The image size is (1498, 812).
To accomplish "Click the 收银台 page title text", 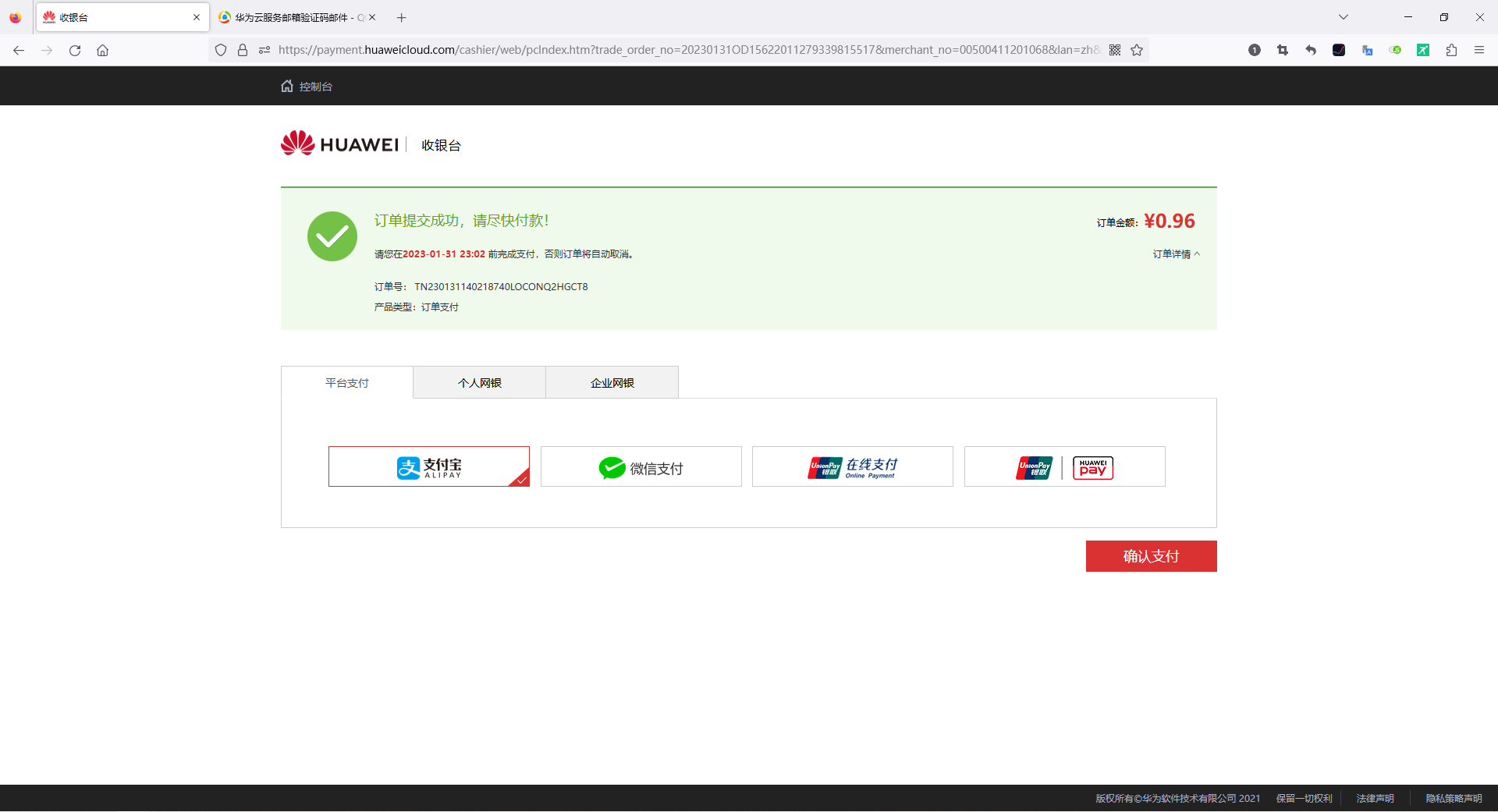I will tap(442, 146).
